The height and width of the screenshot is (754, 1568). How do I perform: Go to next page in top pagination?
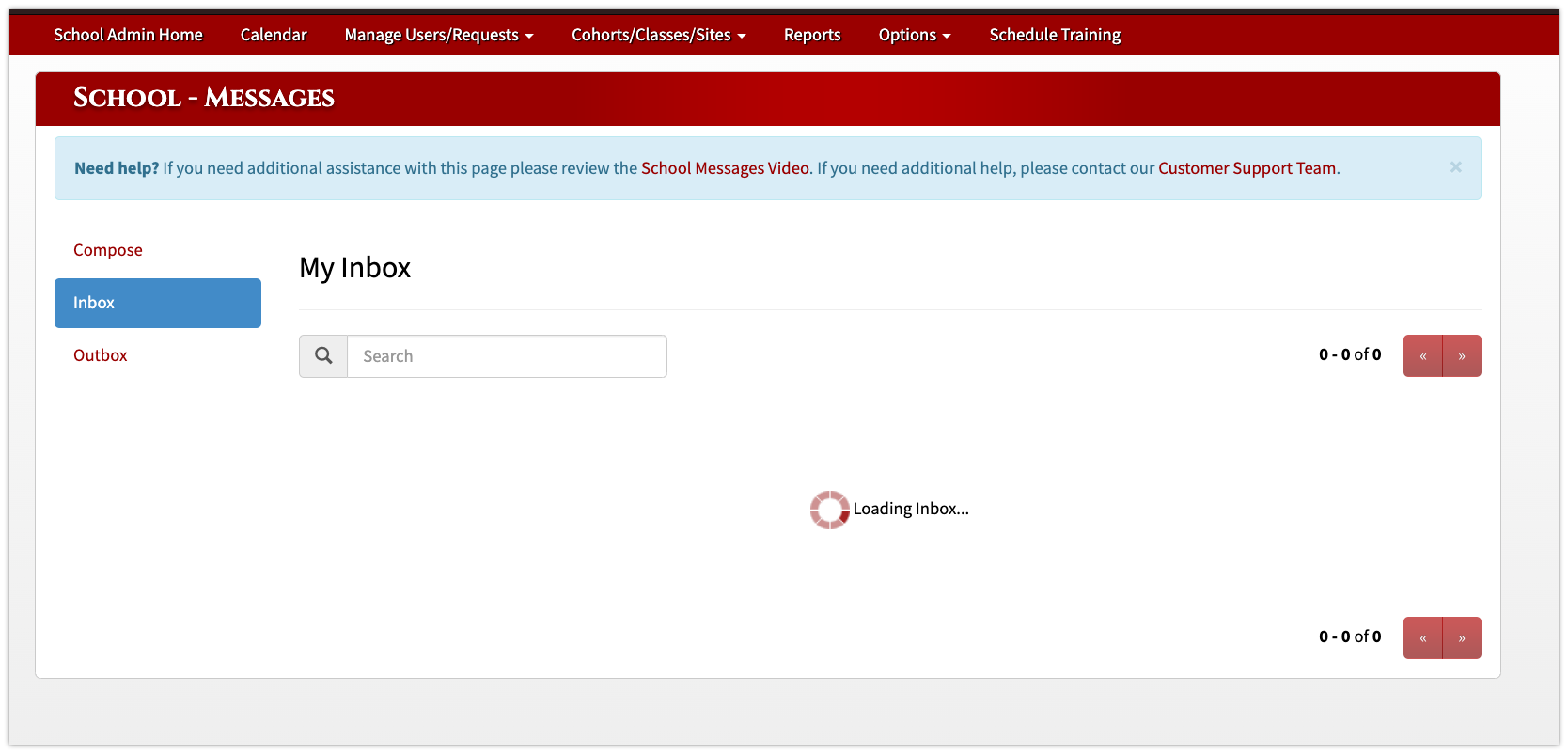pyautogui.click(x=1462, y=356)
